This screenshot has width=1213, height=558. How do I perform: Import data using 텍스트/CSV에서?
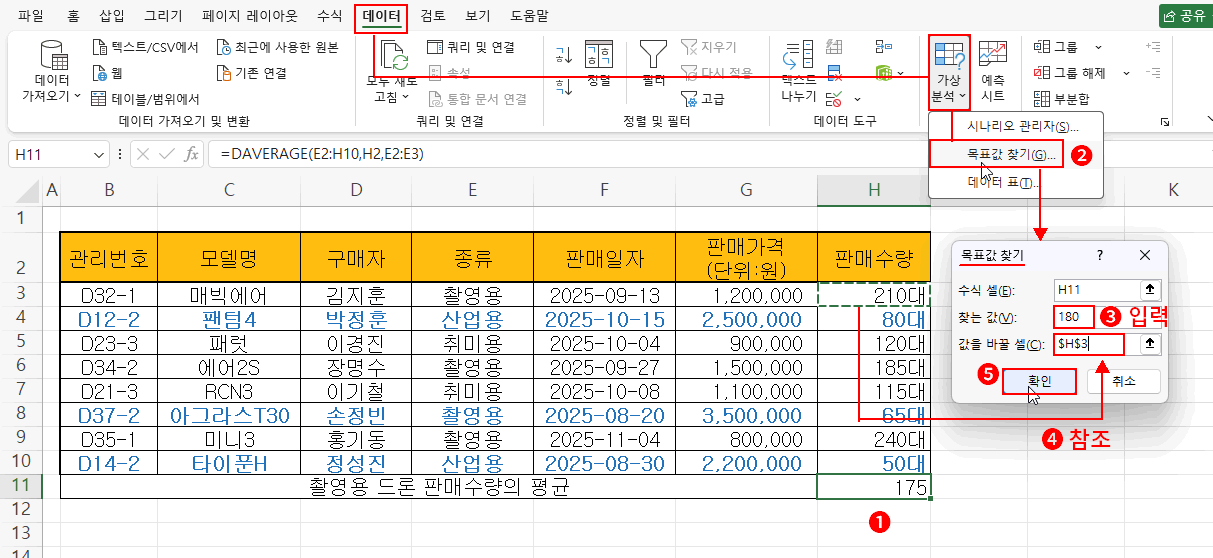(x=145, y=47)
